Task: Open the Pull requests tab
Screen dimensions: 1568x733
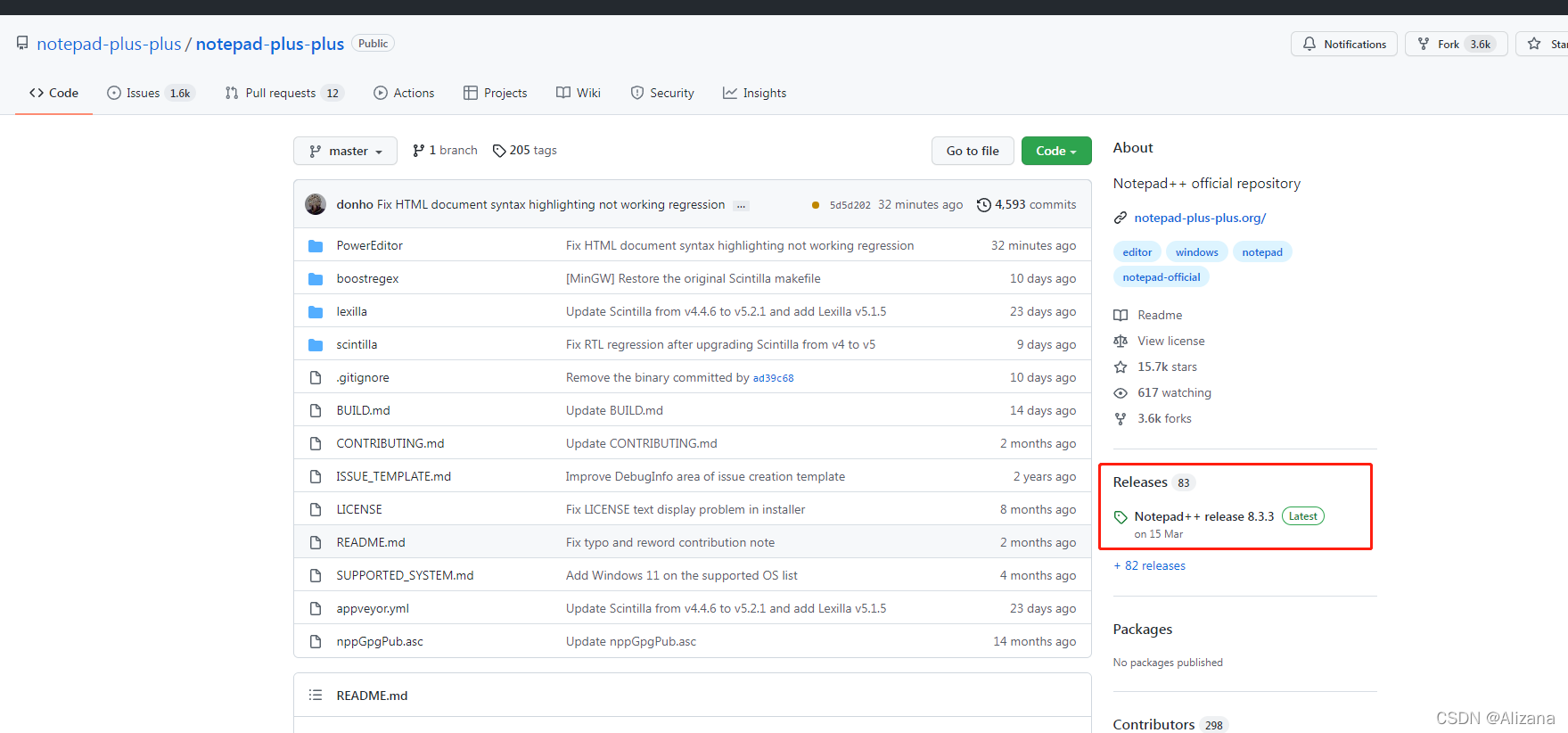Action: click(284, 93)
